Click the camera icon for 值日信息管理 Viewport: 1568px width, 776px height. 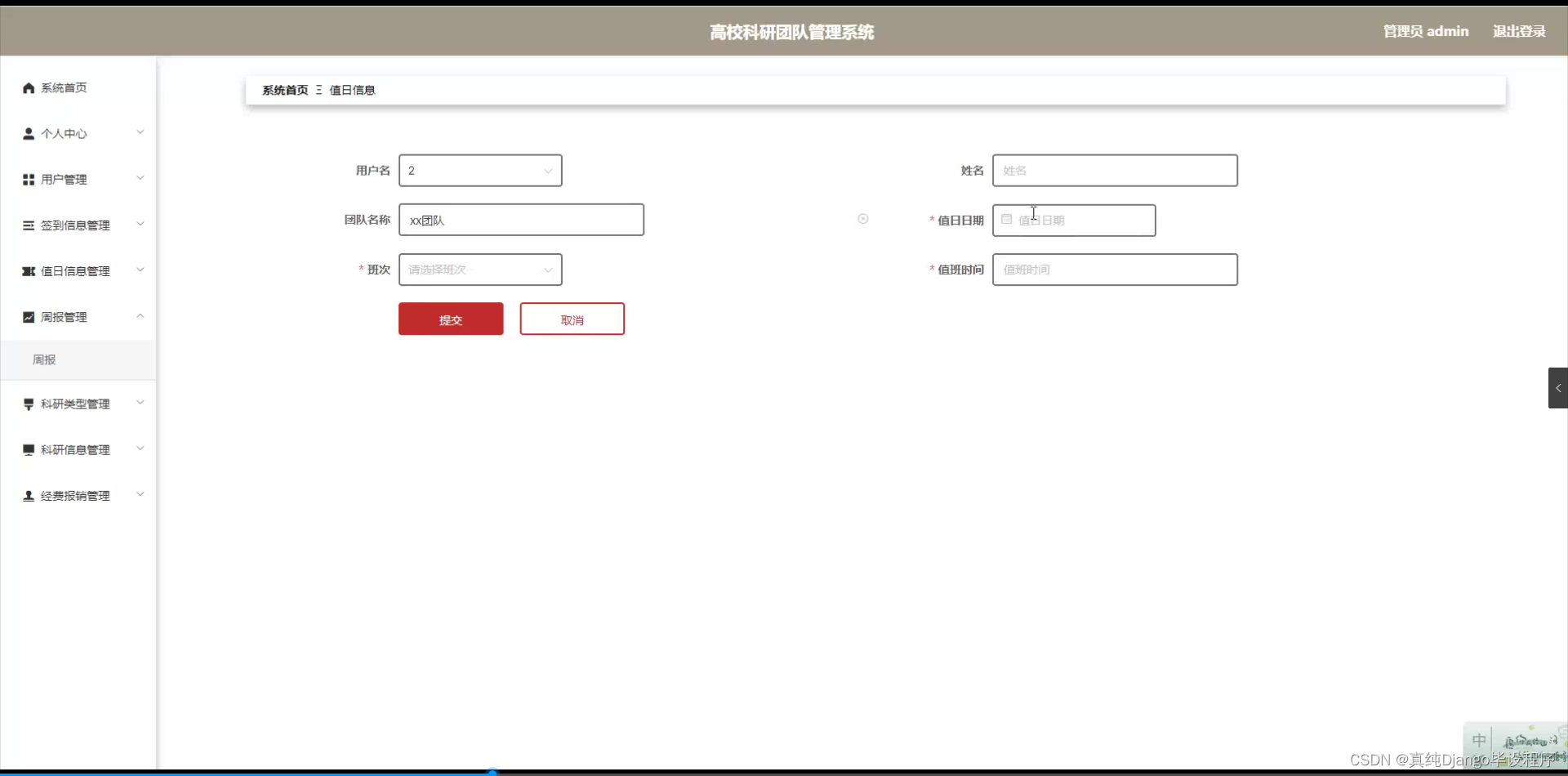pyautogui.click(x=29, y=271)
